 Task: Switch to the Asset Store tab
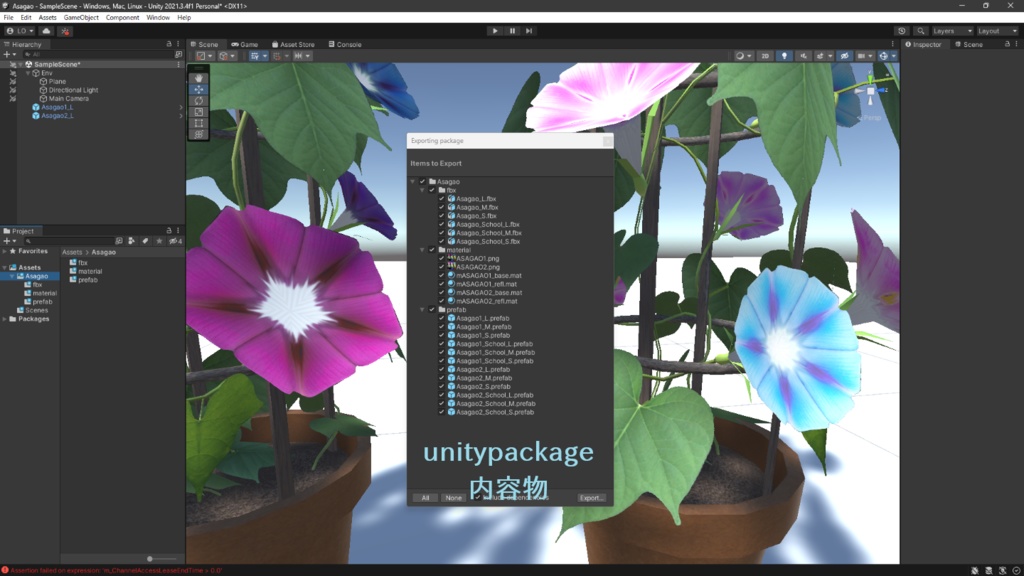click(x=293, y=44)
